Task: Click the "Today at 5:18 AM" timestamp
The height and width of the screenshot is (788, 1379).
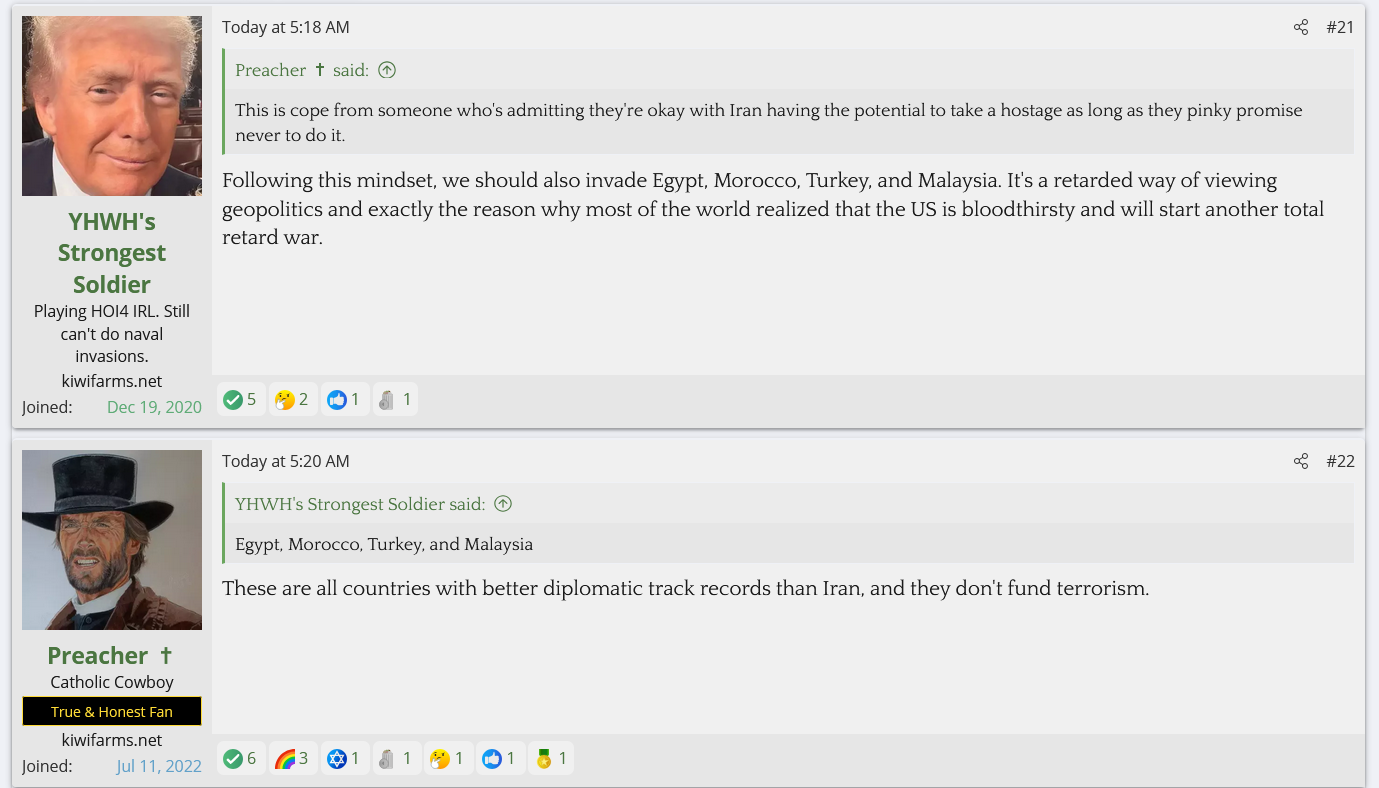Action: click(286, 27)
